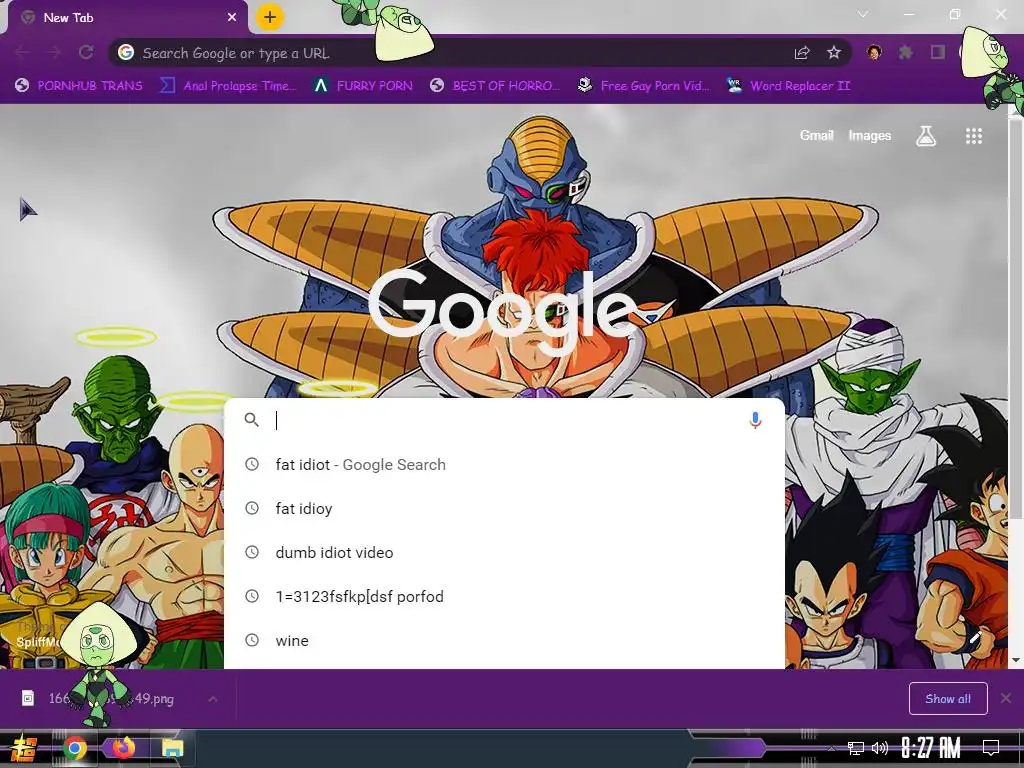Click the browser back arrow
The width and height of the screenshot is (1024, 768).
point(22,52)
